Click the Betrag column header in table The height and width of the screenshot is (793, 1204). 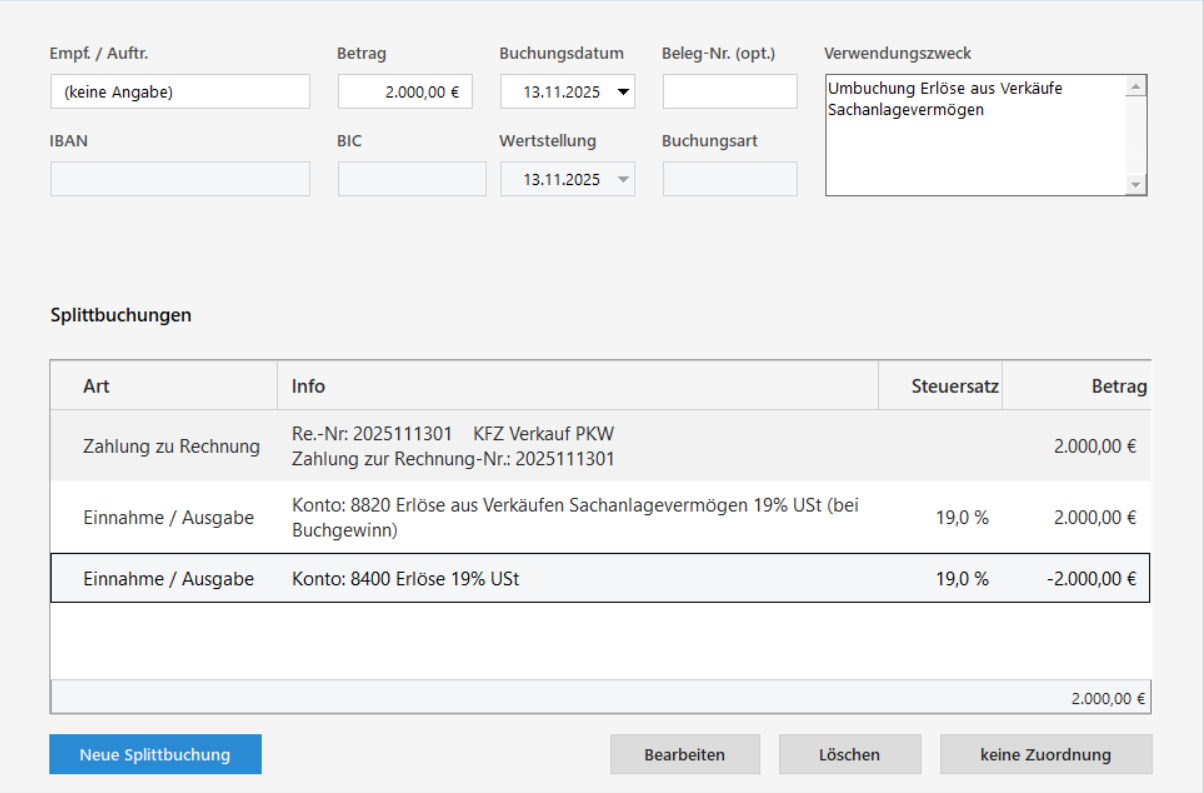pyautogui.click(x=1077, y=386)
